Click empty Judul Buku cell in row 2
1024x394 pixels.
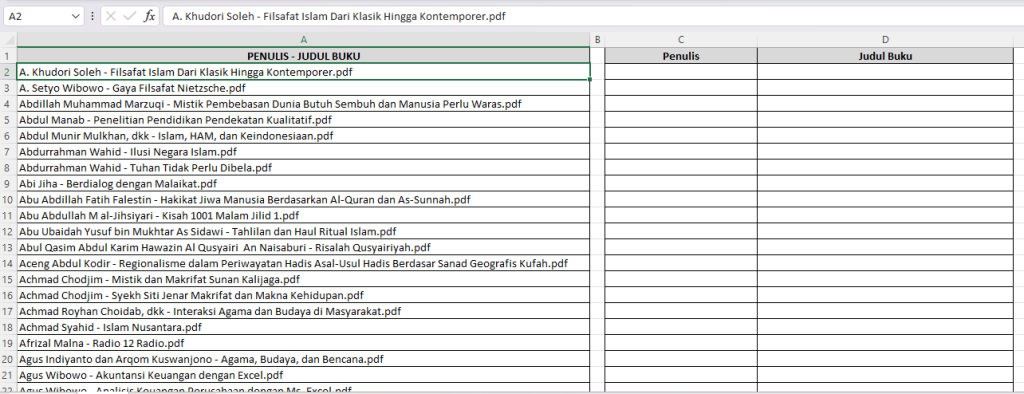coord(886,72)
